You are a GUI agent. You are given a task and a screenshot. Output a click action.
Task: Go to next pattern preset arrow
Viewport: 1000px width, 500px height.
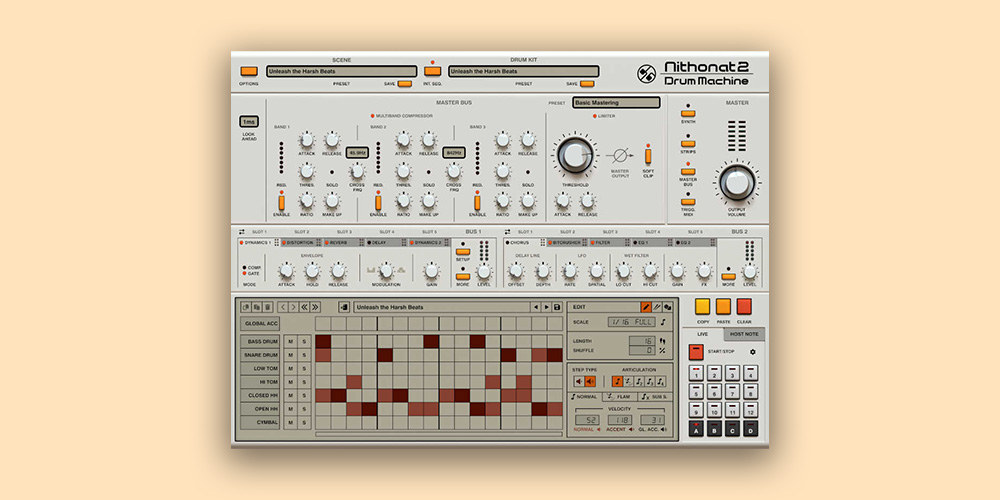click(x=546, y=307)
